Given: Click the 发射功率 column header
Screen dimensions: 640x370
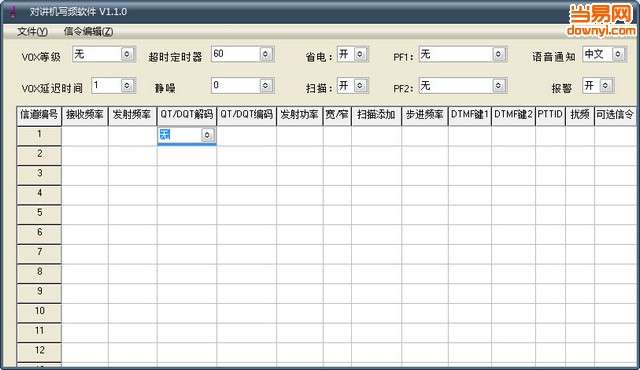Looking at the screenshot, I should click(x=300, y=116).
